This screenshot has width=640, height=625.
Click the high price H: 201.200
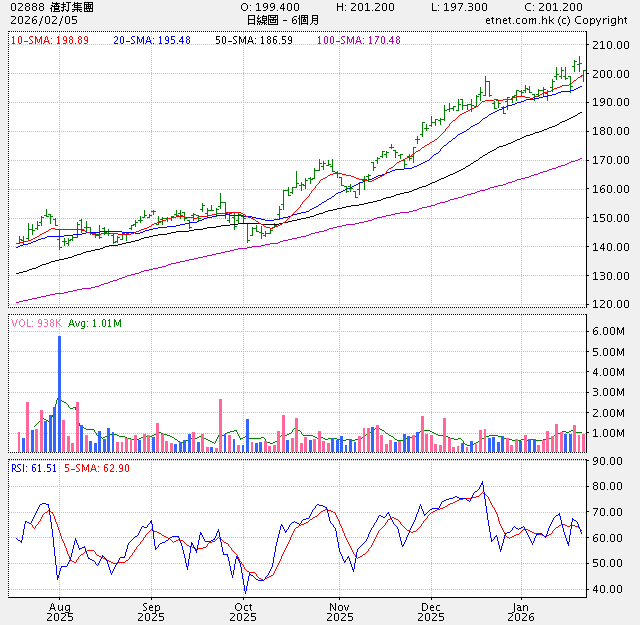[365, 7]
